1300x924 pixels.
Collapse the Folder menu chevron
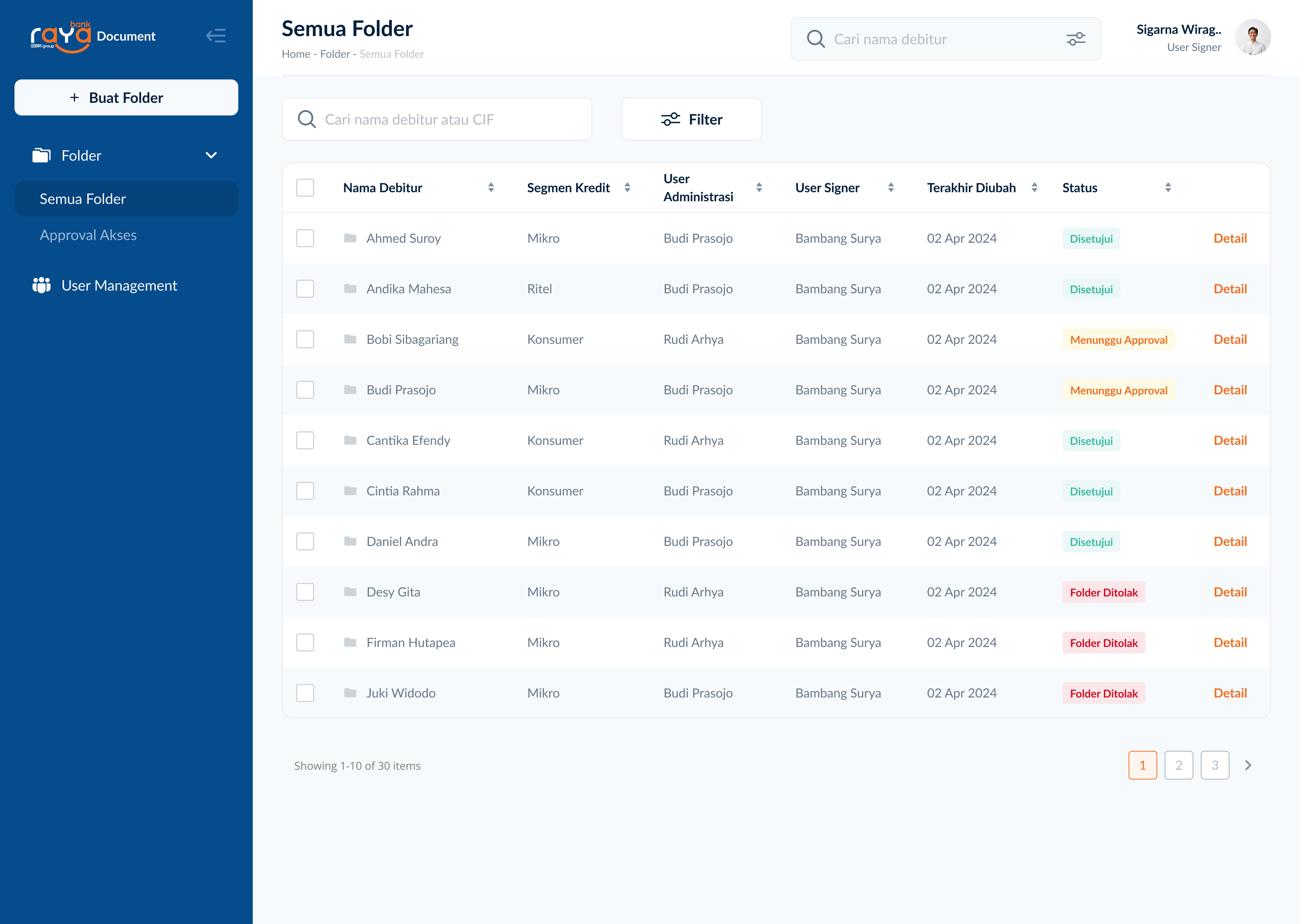211,155
